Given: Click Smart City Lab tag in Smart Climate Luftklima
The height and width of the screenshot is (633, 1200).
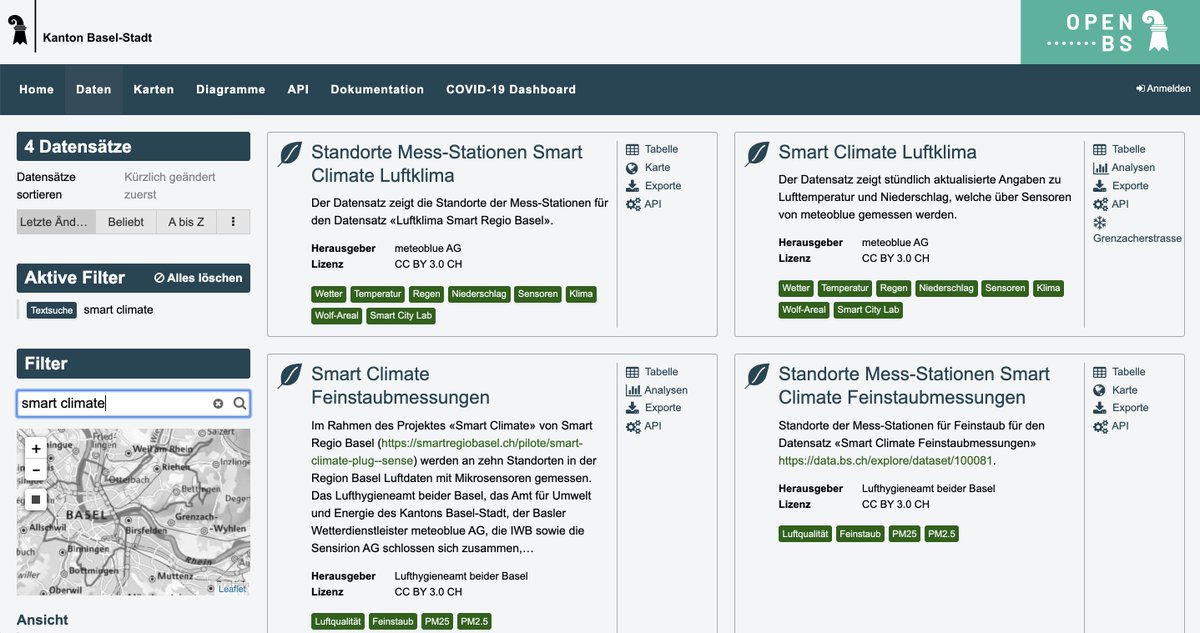Looking at the screenshot, I should [x=868, y=310].
